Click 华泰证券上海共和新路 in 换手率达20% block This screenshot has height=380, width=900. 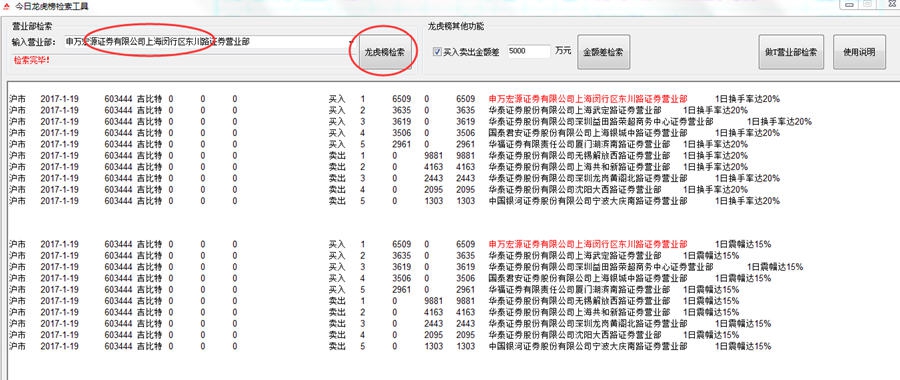coord(579,167)
